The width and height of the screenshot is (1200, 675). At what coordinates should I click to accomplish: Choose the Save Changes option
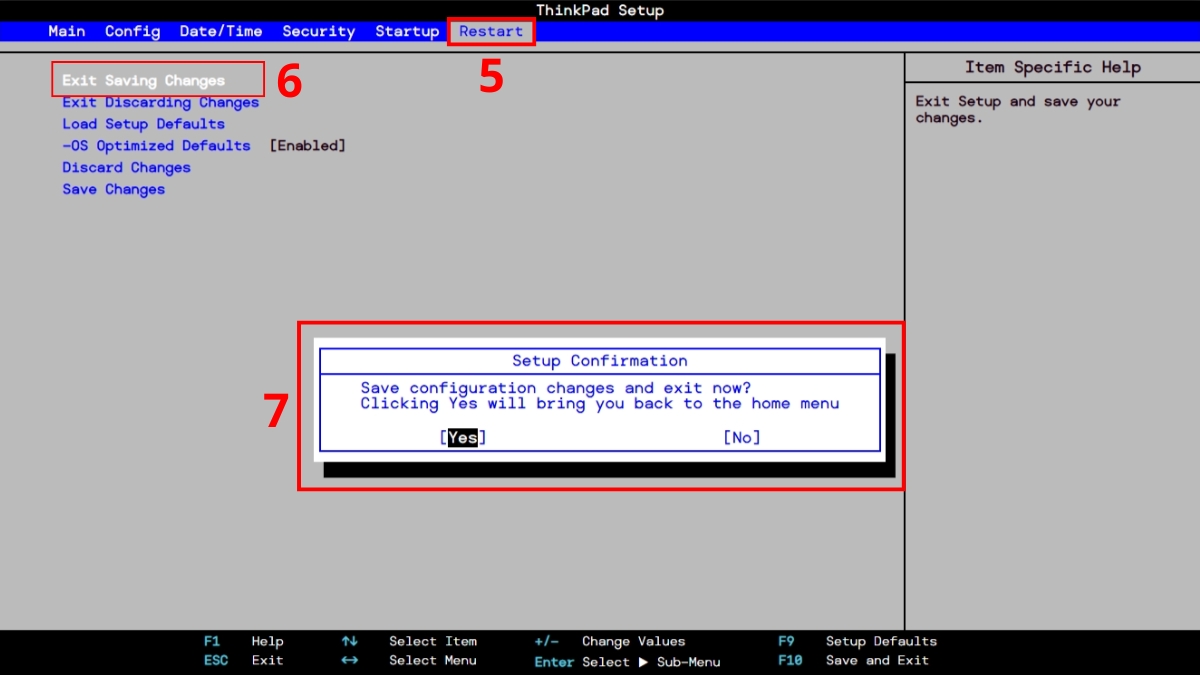point(112,189)
